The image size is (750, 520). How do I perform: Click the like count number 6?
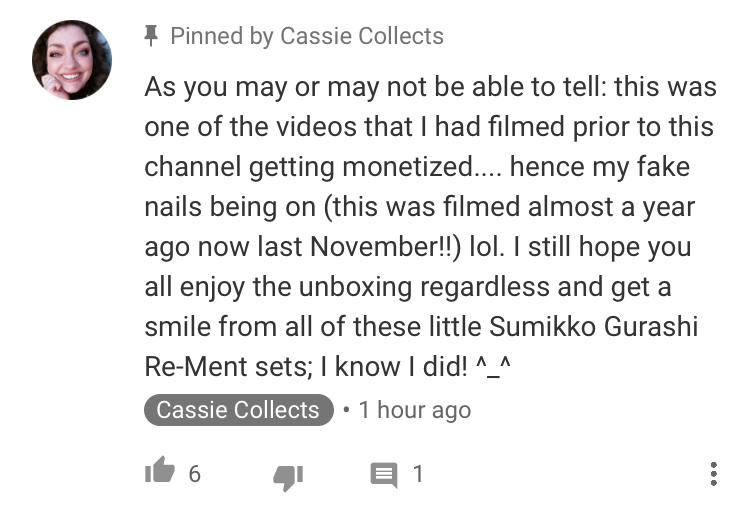(195, 473)
